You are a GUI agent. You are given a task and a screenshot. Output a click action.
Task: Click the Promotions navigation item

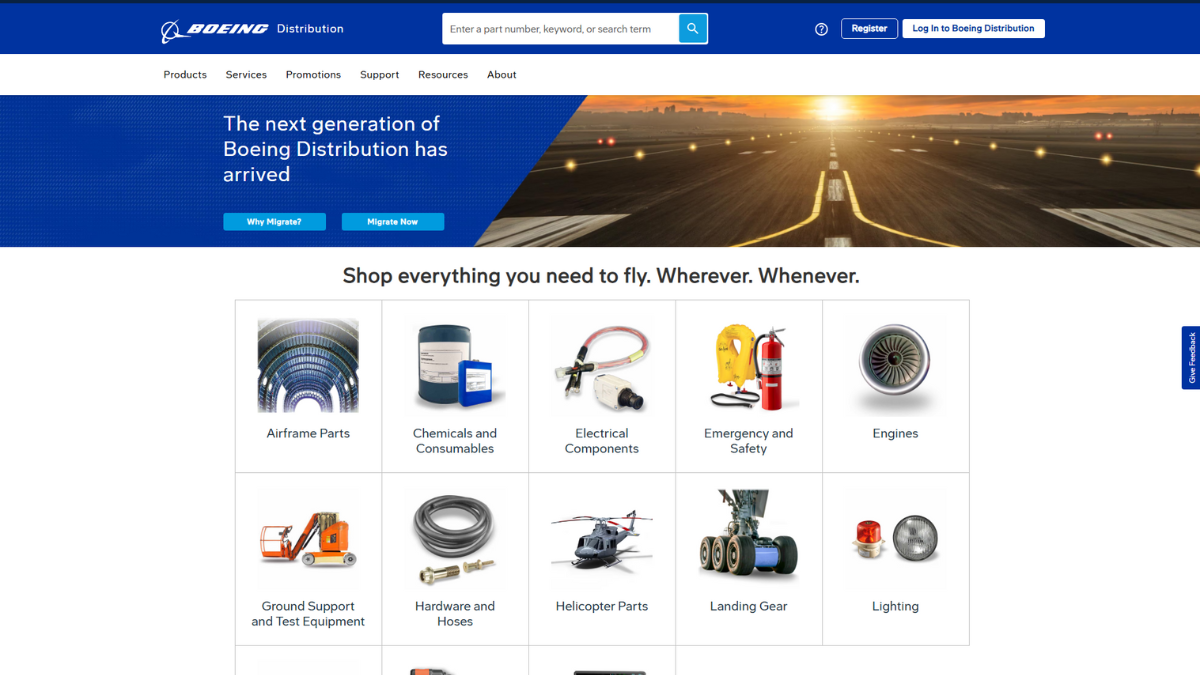(313, 74)
